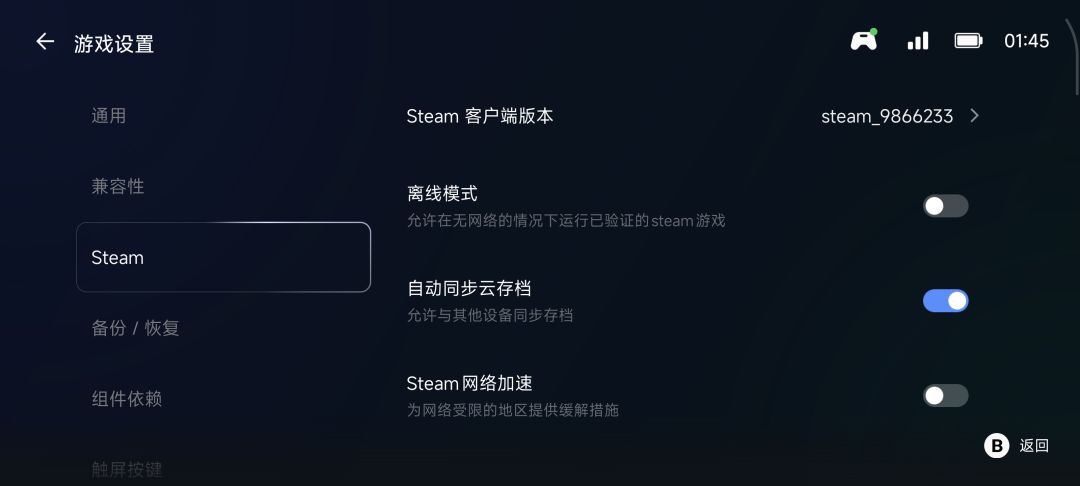Disable the 自动同步云存档 cloud sync toggle
Screen dimensions: 1080x486
945,301
